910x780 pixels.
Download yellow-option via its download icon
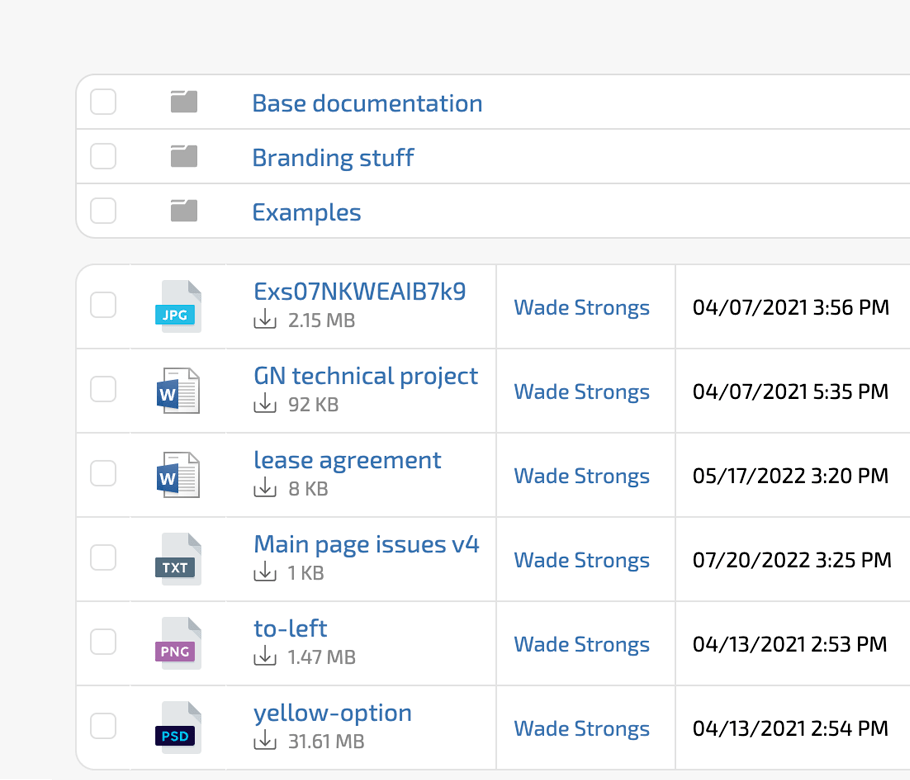pyautogui.click(x=265, y=740)
